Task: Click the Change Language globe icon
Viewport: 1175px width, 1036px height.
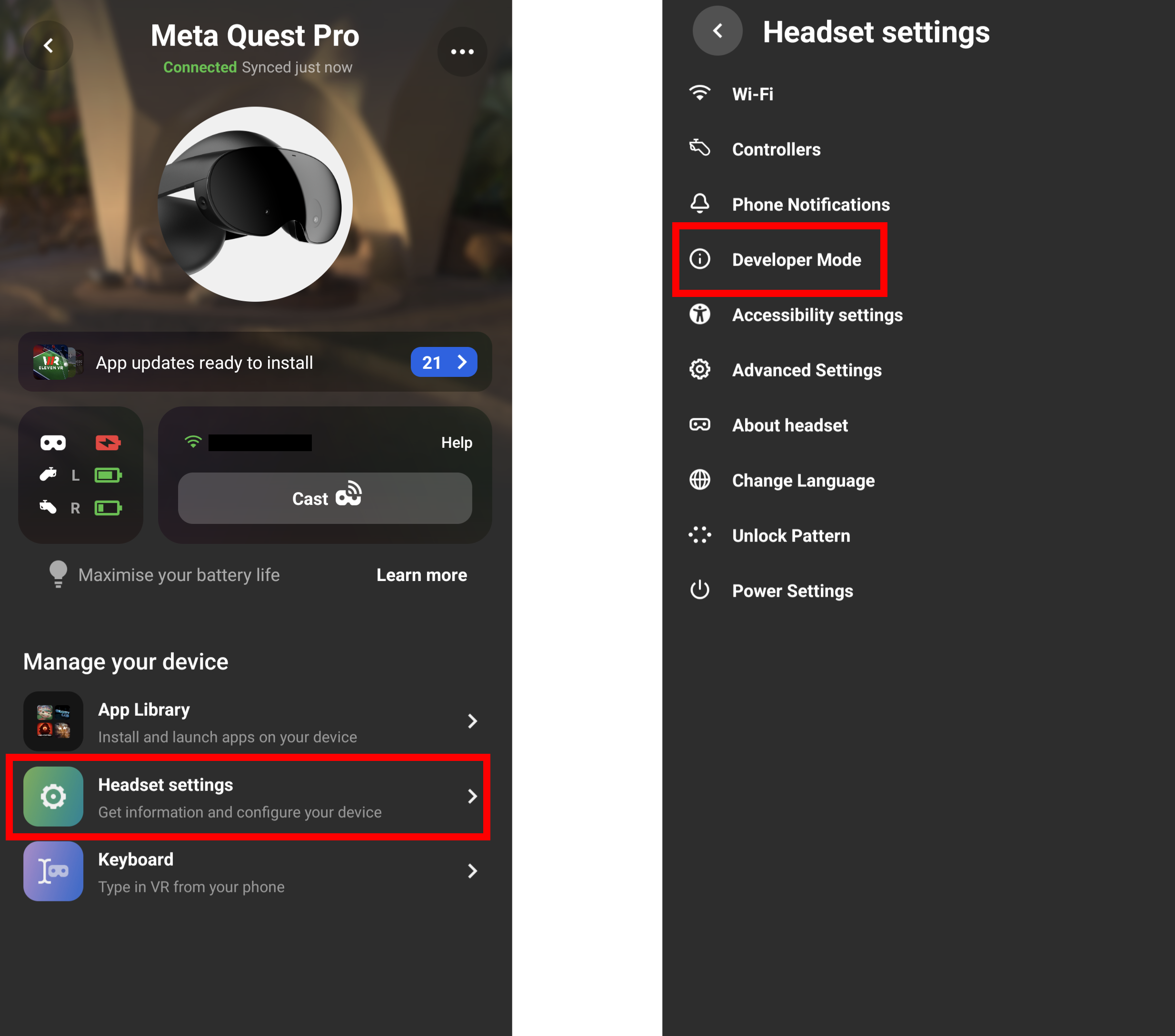Action: [x=699, y=480]
